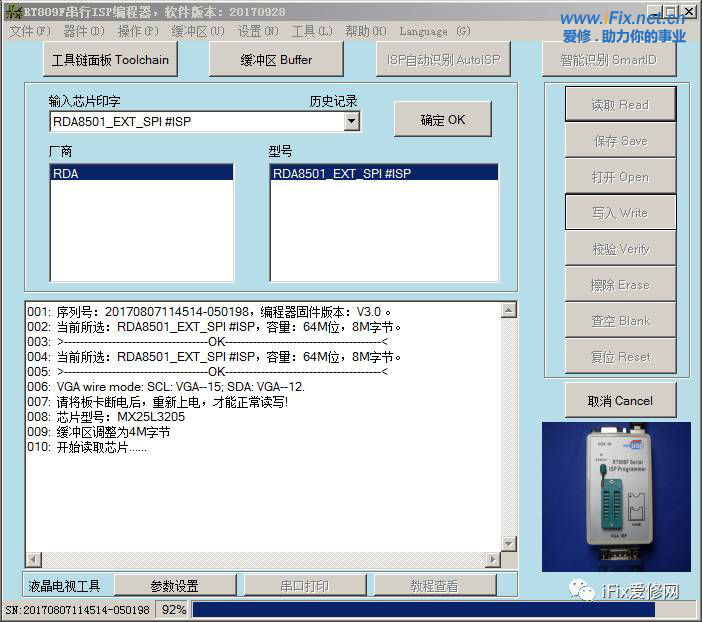
Task: Select RDA8501_EXT_SPI #ISP in model list
Action: pyautogui.click(x=384, y=173)
